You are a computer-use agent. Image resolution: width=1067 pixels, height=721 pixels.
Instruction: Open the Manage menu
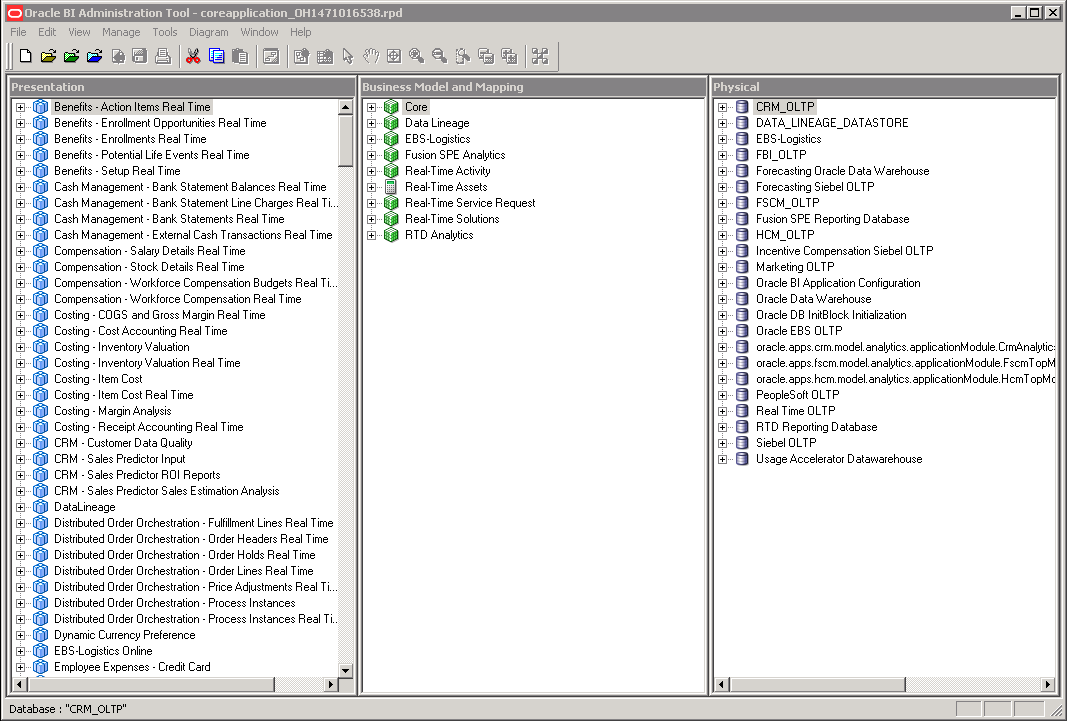[x=121, y=32]
